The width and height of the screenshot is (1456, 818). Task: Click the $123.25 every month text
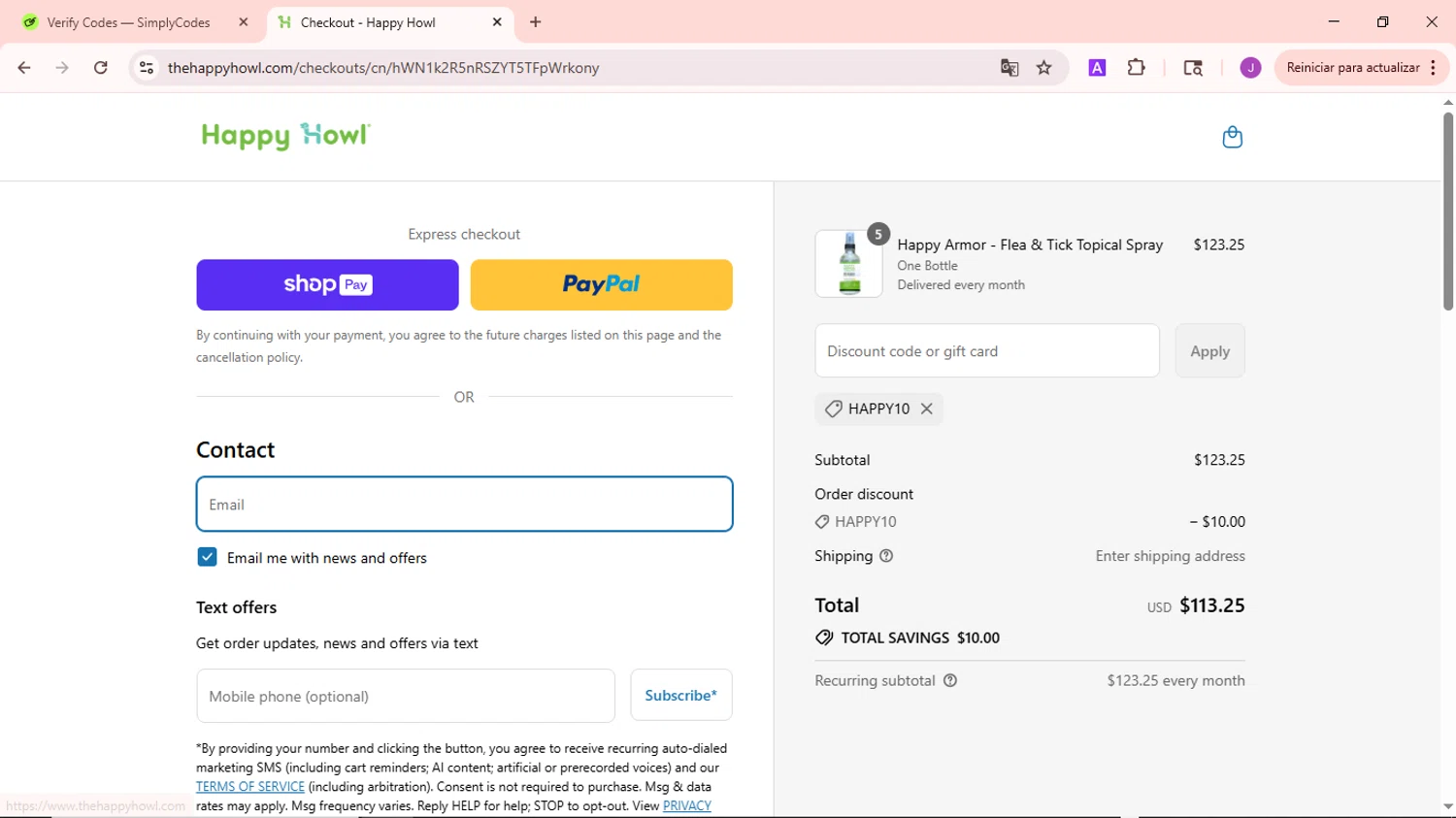[x=1175, y=680]
